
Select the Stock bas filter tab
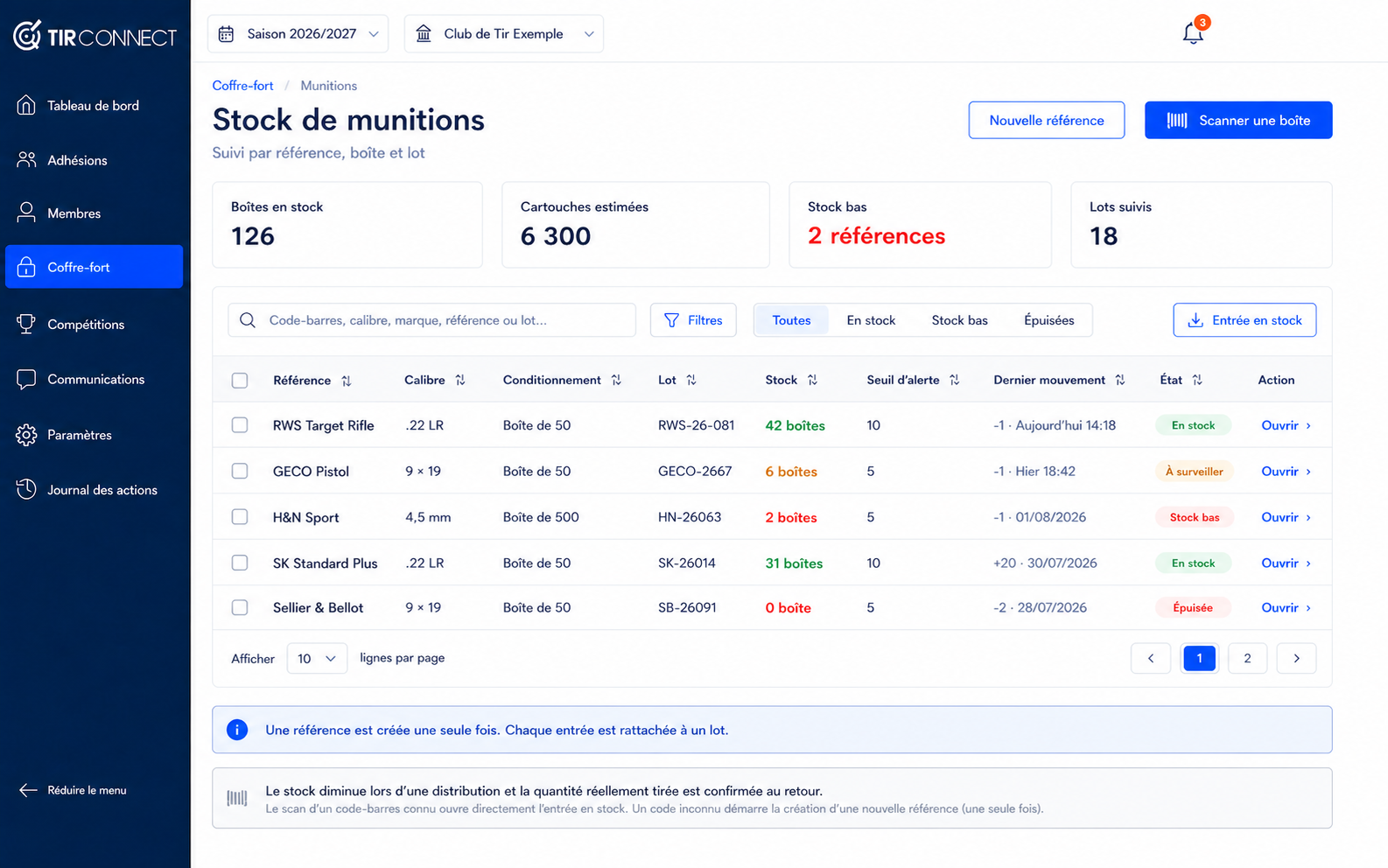tap(959, 320)
